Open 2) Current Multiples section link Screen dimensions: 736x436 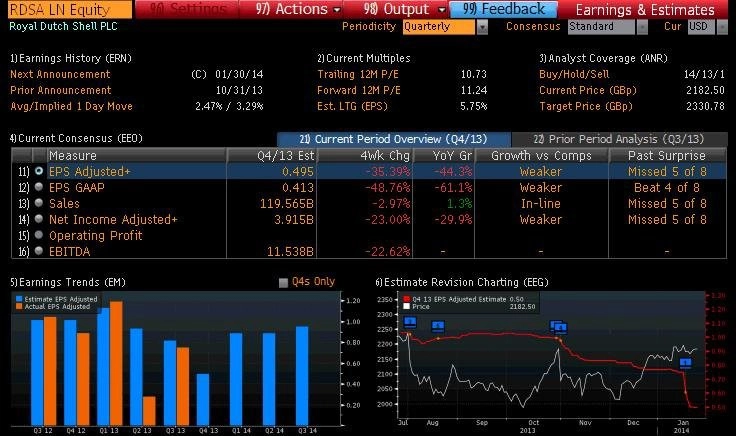click(x=364, y=58)
